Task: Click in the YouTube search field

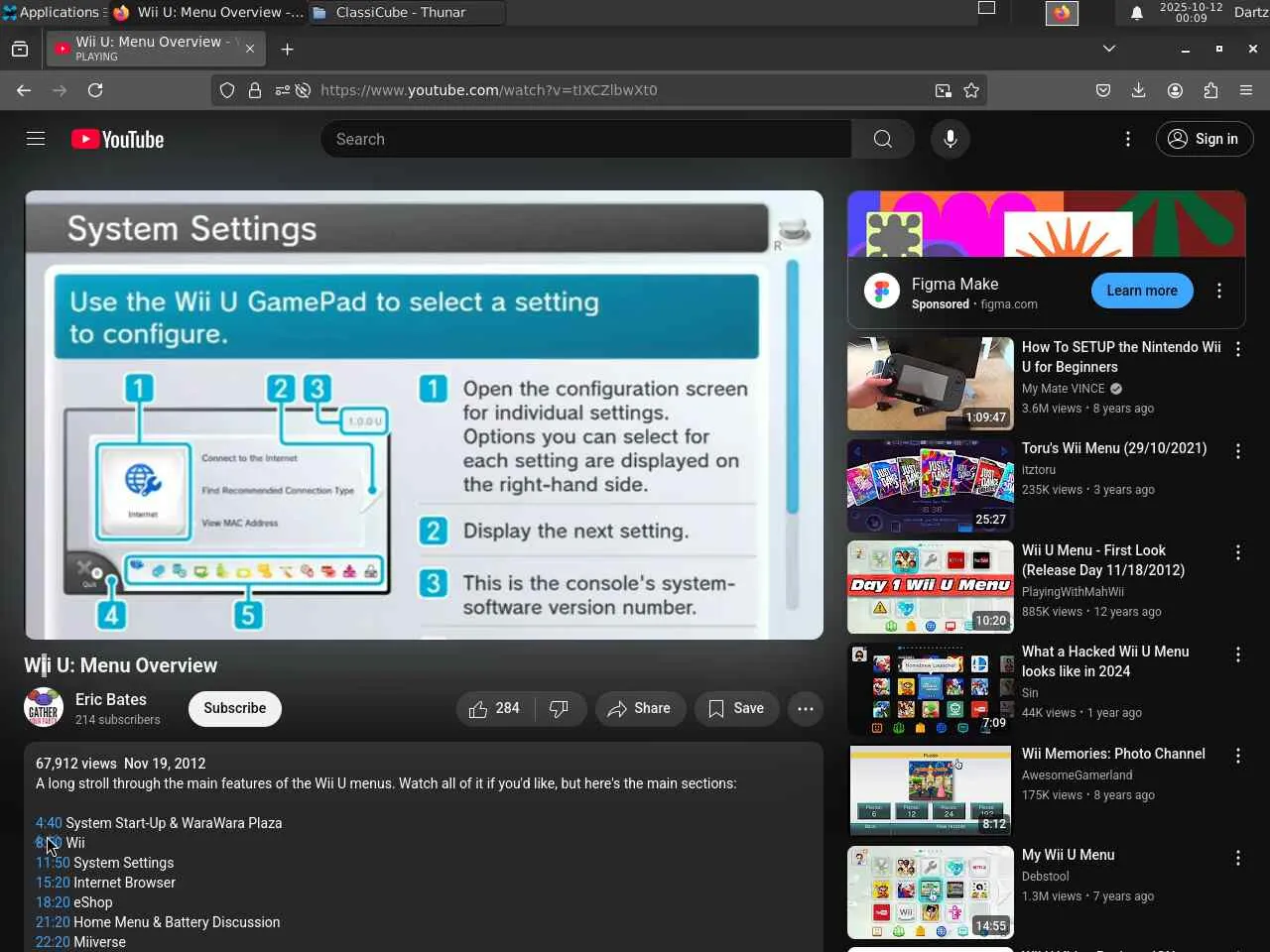Action: pos(585,139)
